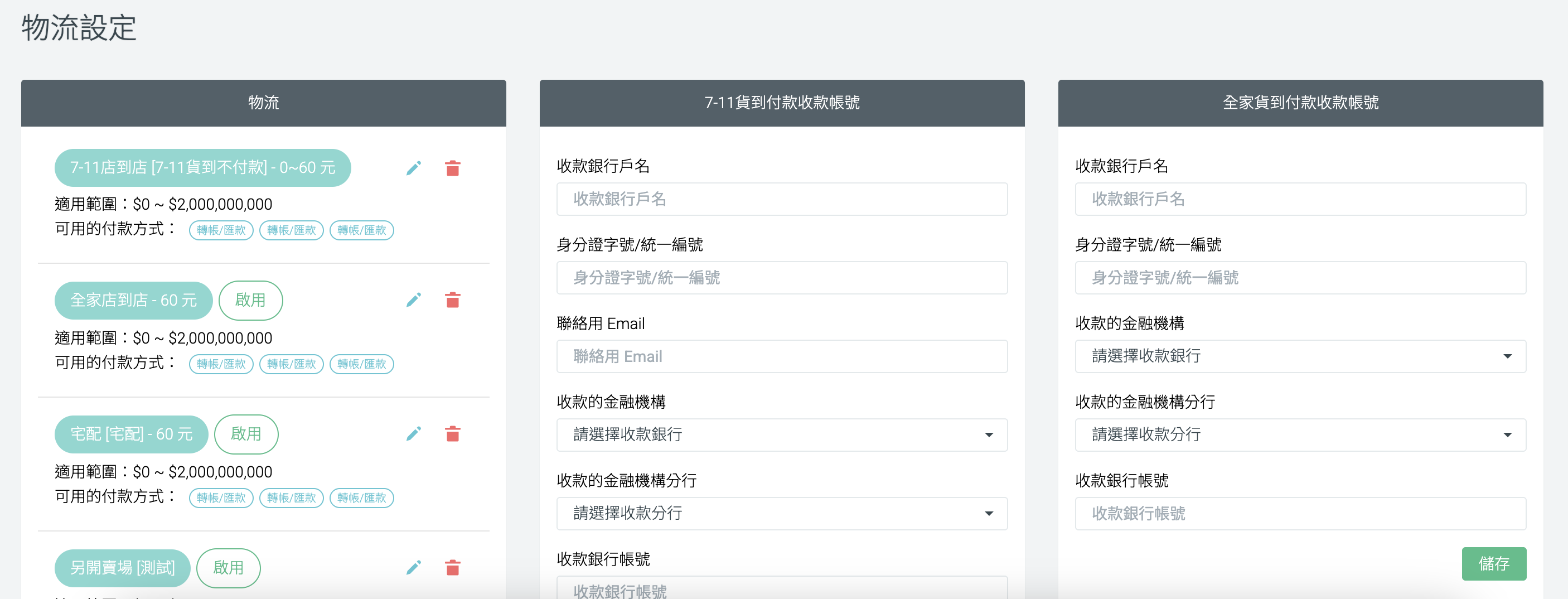Click the 物流設定 page title
Image resolution: width=1568 pixels, height=599 pixels.
tap(79, 28)
